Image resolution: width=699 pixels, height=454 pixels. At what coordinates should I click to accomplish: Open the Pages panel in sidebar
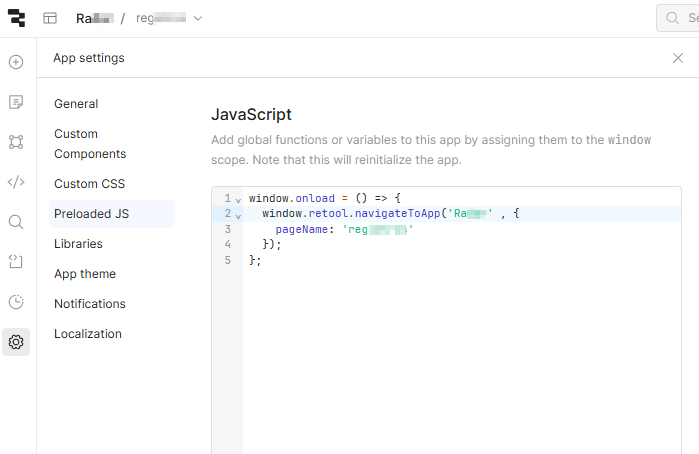click(x=16, y=102)
